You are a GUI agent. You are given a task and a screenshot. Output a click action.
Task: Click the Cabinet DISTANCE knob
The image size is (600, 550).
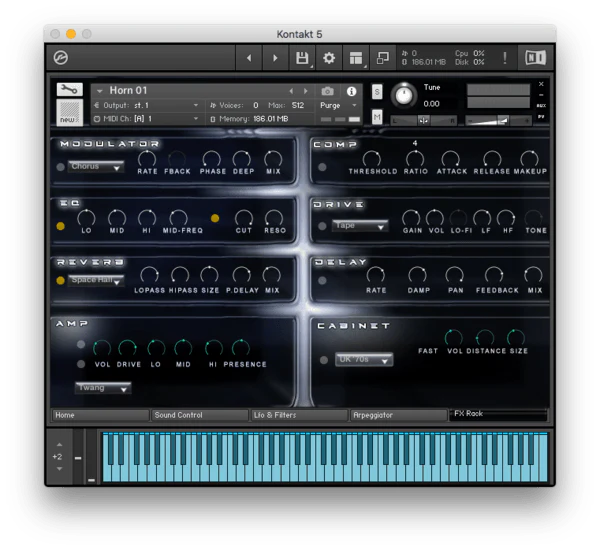(x=485, y=338)
